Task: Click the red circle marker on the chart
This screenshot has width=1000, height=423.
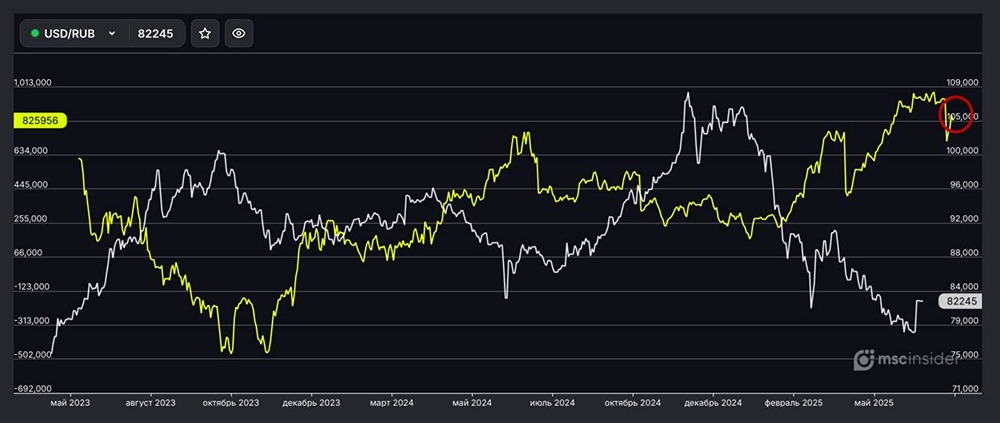Action: pos(956,114)
